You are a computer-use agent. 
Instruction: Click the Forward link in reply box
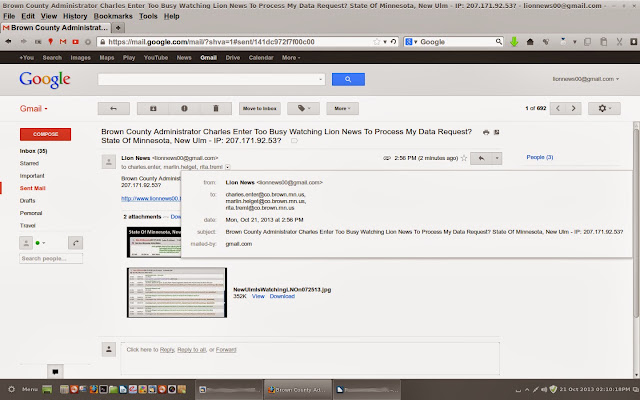(x=226, y=350)
